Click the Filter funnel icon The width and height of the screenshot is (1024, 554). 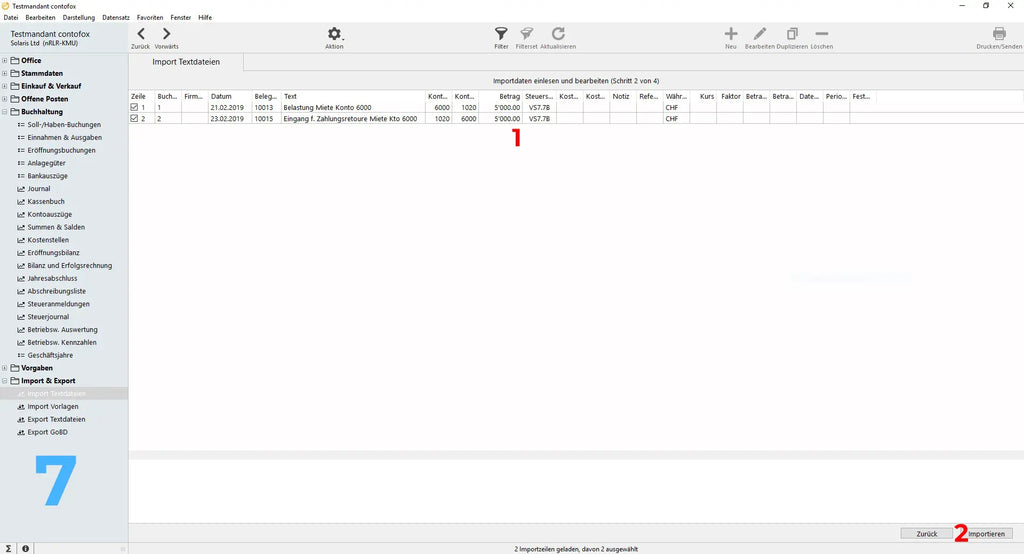click(x=501, y=35)
